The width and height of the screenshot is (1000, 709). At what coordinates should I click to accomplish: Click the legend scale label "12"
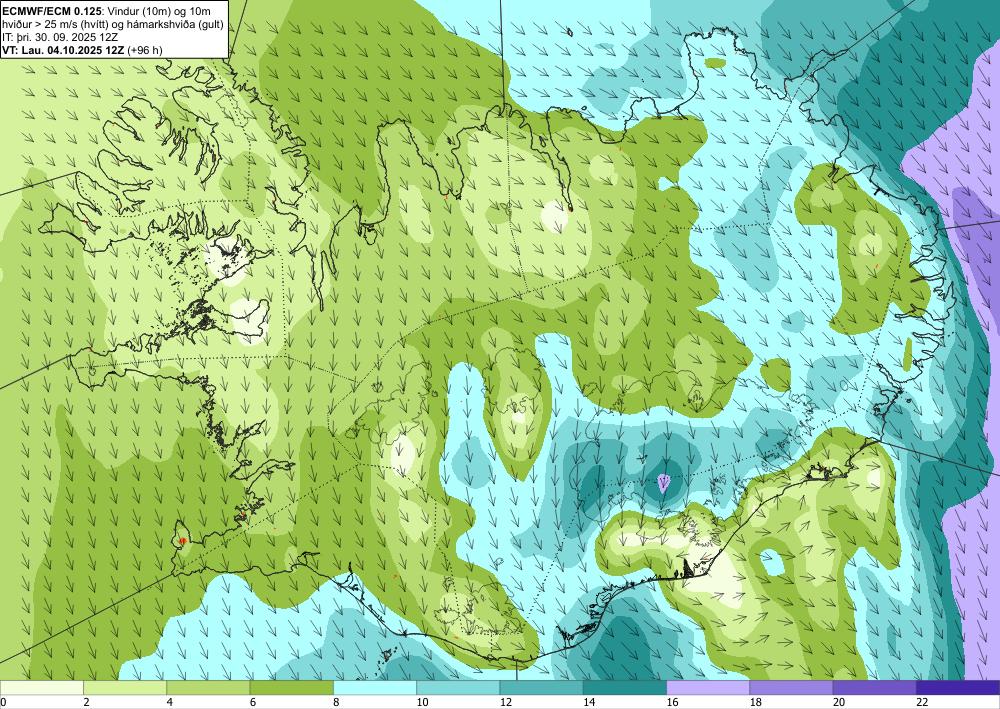click(505, 702)
